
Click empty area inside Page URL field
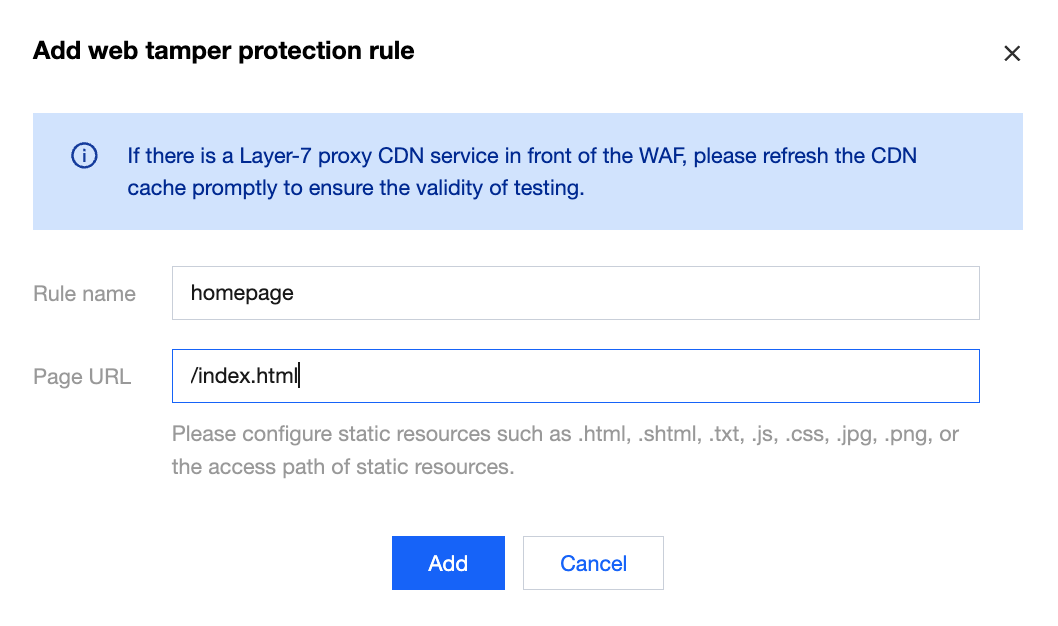coord(638,376)
